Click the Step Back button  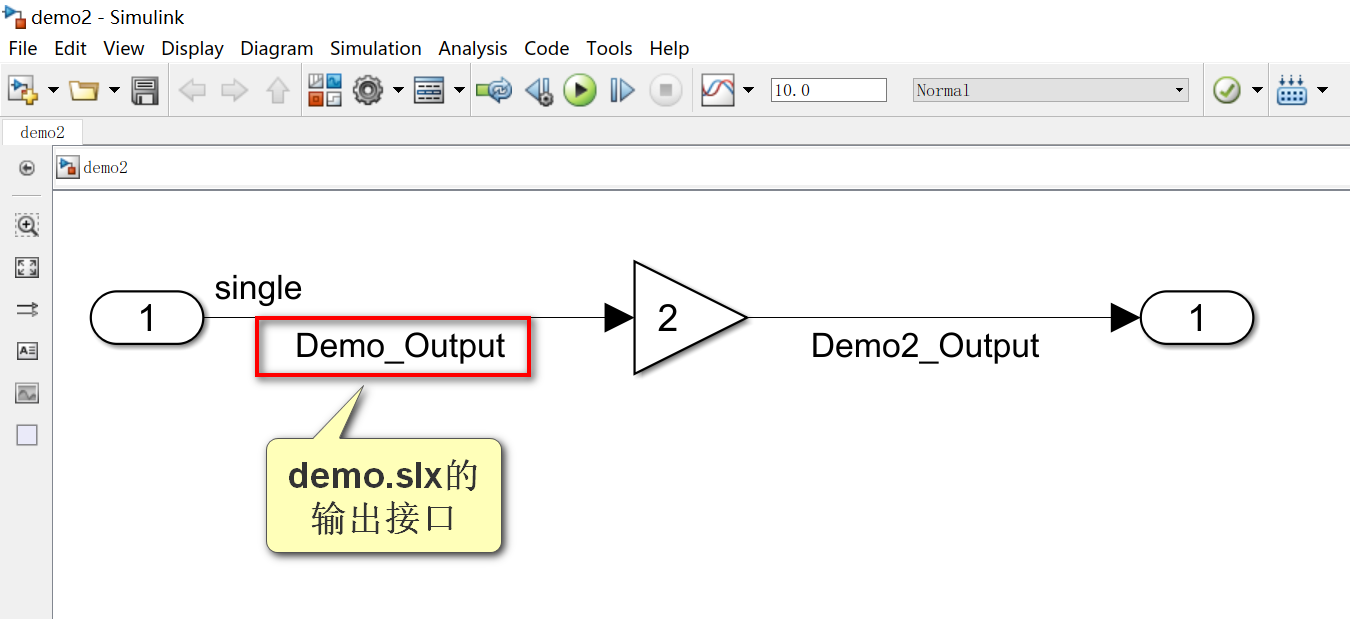tap(539, 91)
